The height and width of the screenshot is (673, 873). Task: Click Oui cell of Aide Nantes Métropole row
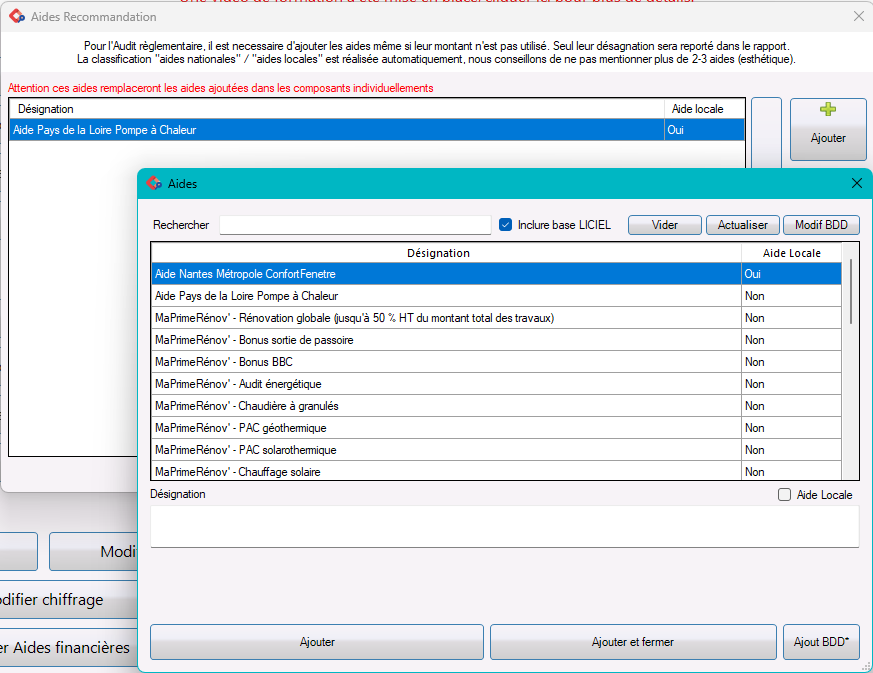point(791,274)
